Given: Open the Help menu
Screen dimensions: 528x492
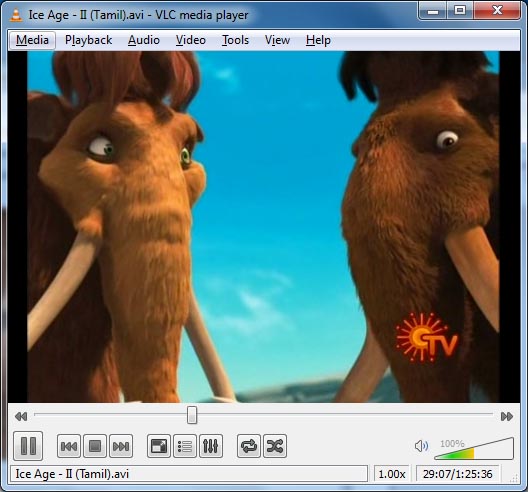Looking at the screenshot, I should coord(318,40).
